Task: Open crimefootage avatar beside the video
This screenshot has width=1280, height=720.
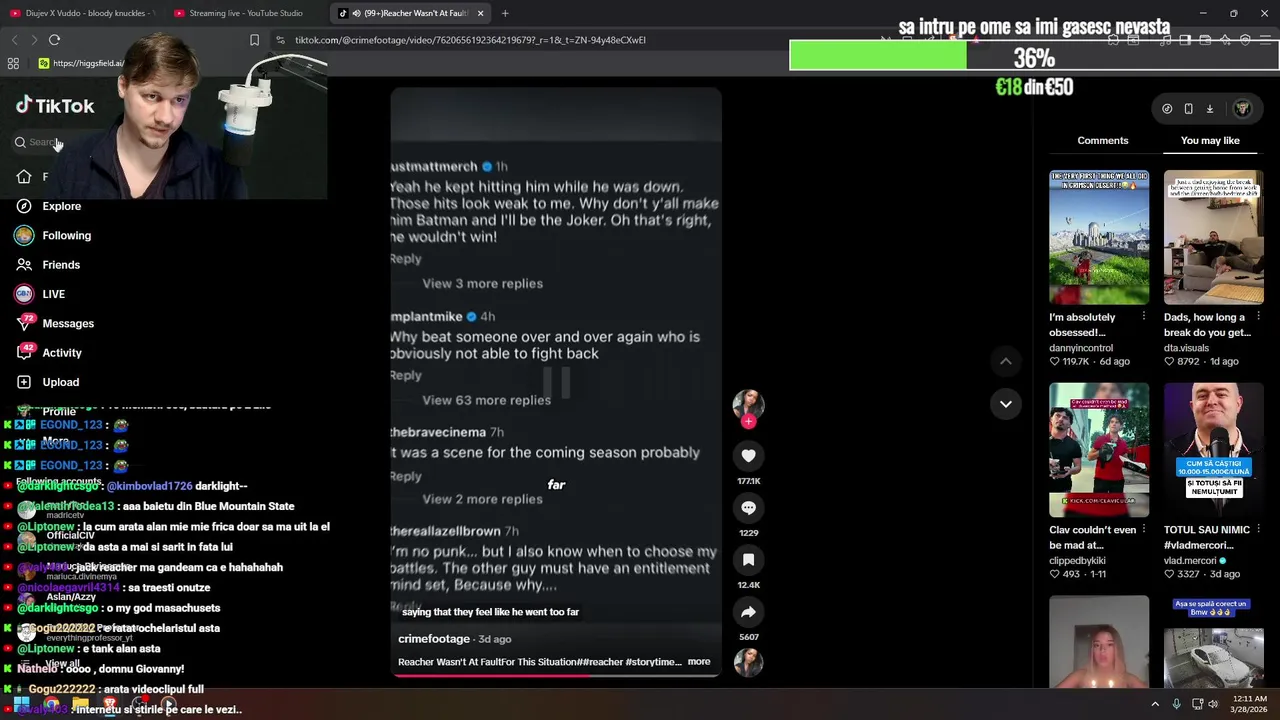Action: pos(748,403)
